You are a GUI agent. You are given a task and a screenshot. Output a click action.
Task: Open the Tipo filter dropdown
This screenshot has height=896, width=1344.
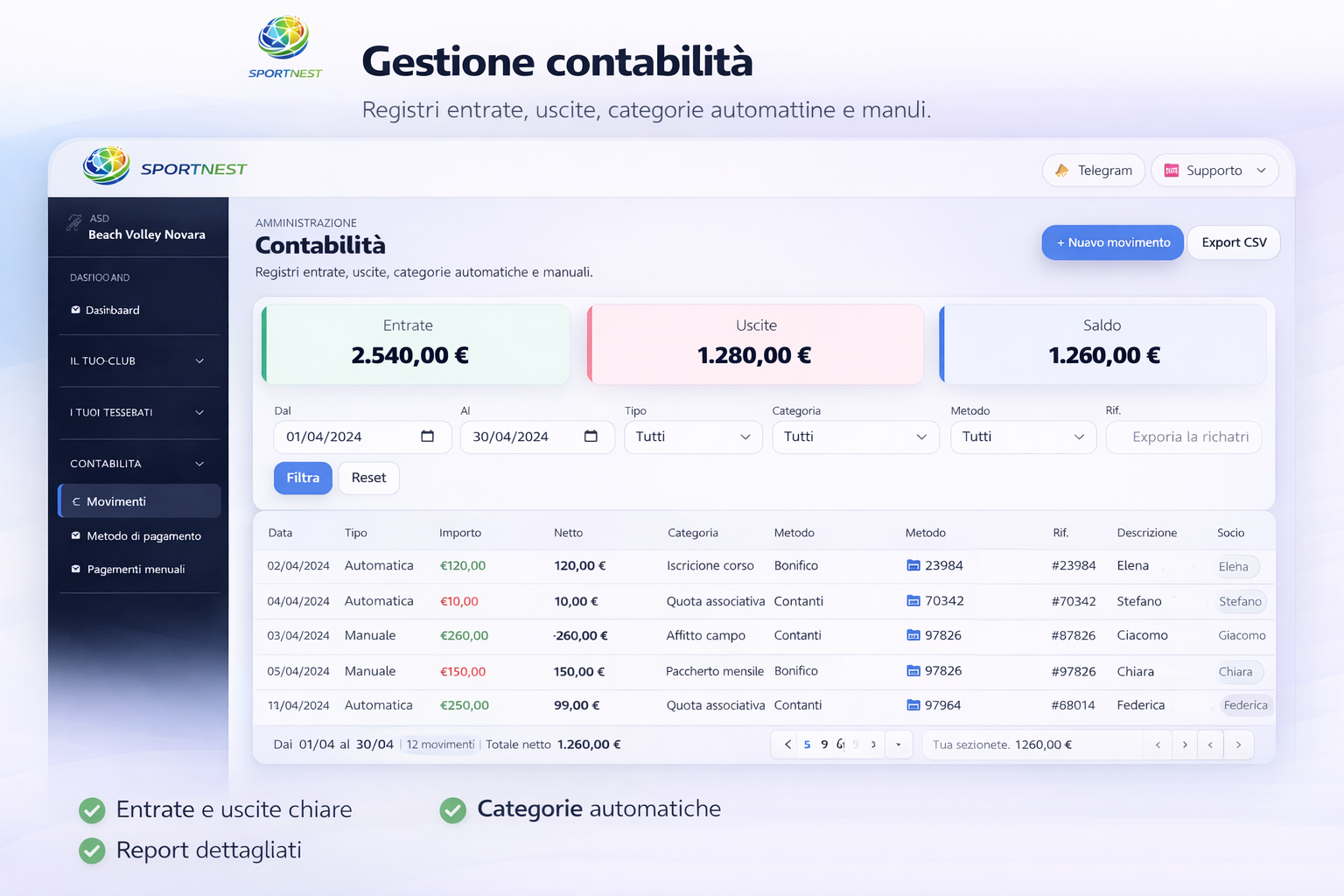[693, 437]
